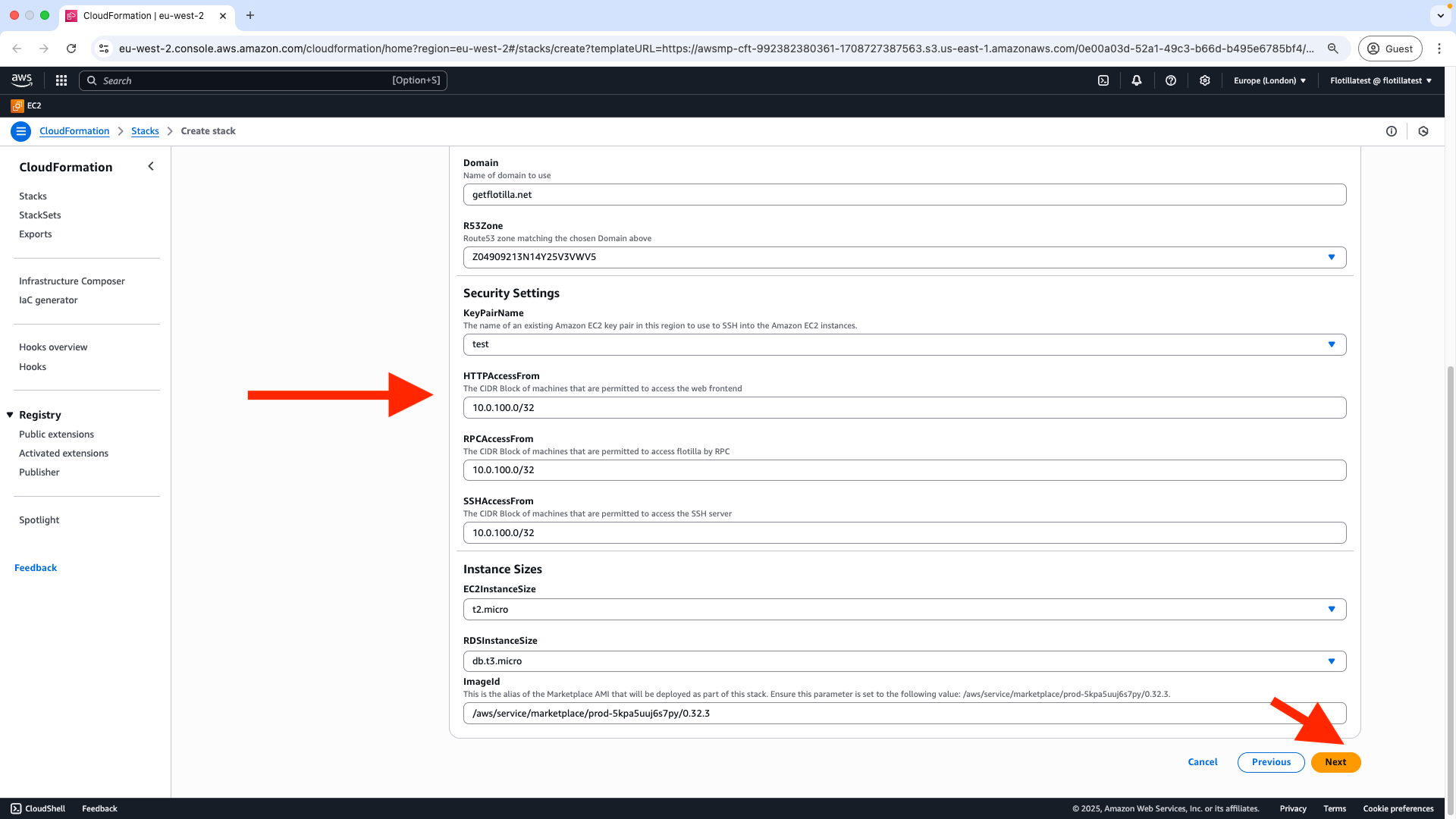
Task: Click the orange Next button
Action: [1335, 762]
